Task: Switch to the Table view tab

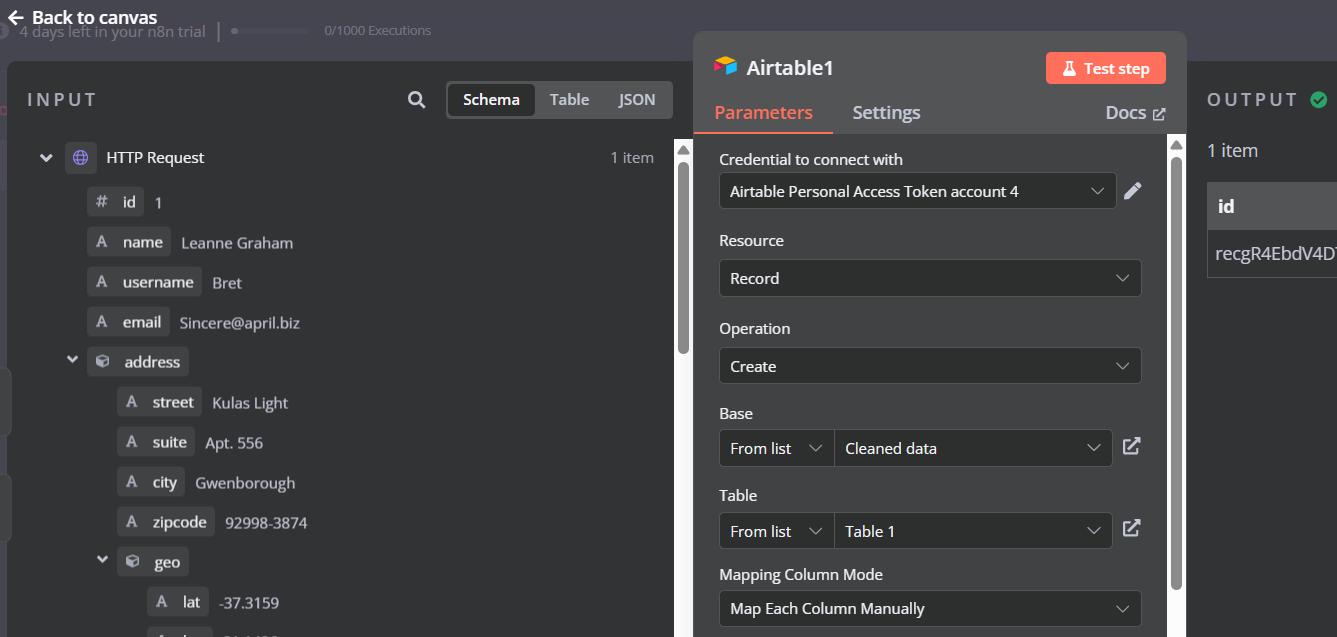Action: tap(569, 99)
